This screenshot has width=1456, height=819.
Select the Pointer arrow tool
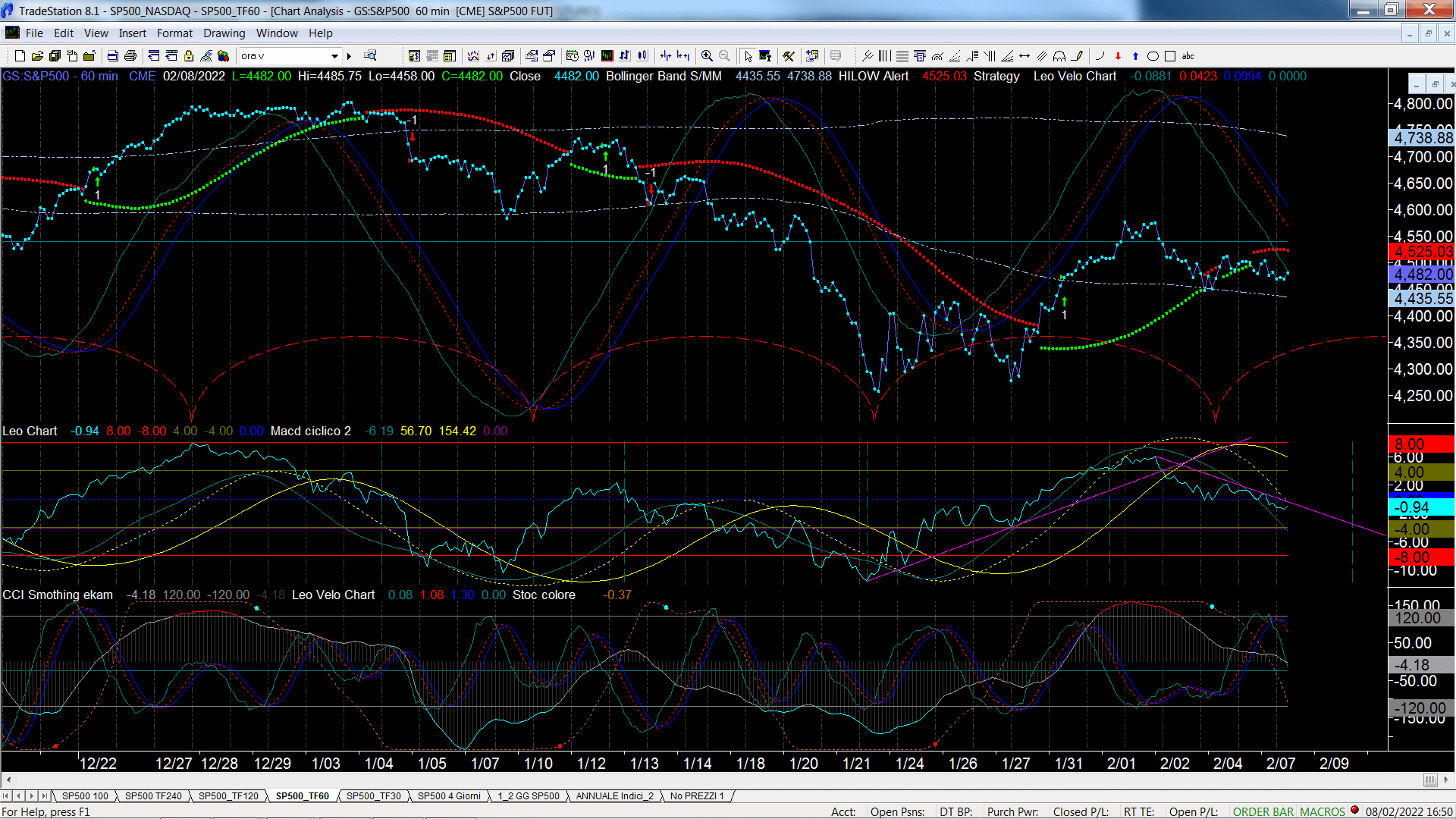[x=748, y=56]
